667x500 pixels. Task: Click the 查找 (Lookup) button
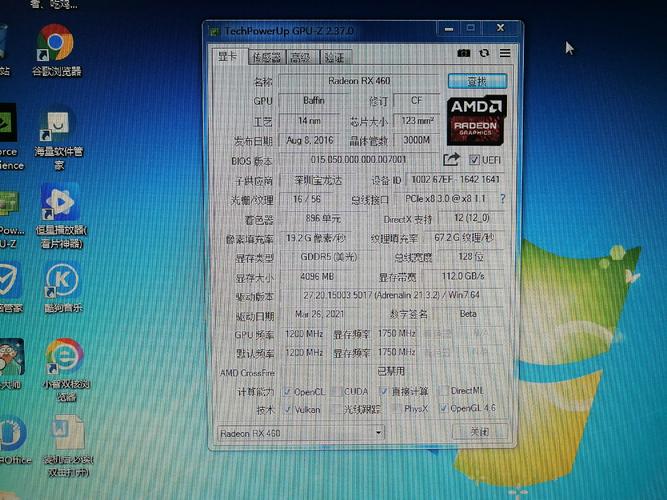476,81
